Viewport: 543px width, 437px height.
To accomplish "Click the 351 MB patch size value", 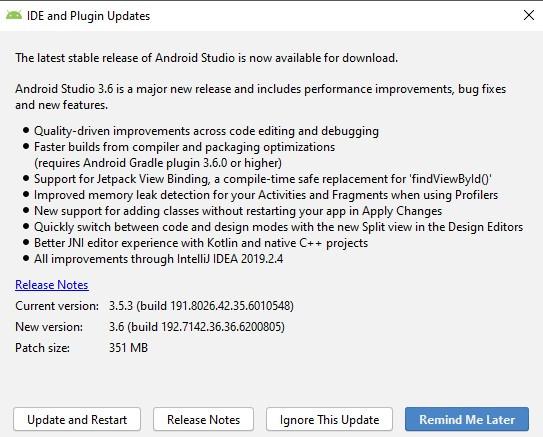I will pyautogui.click(x=128, y=348).
